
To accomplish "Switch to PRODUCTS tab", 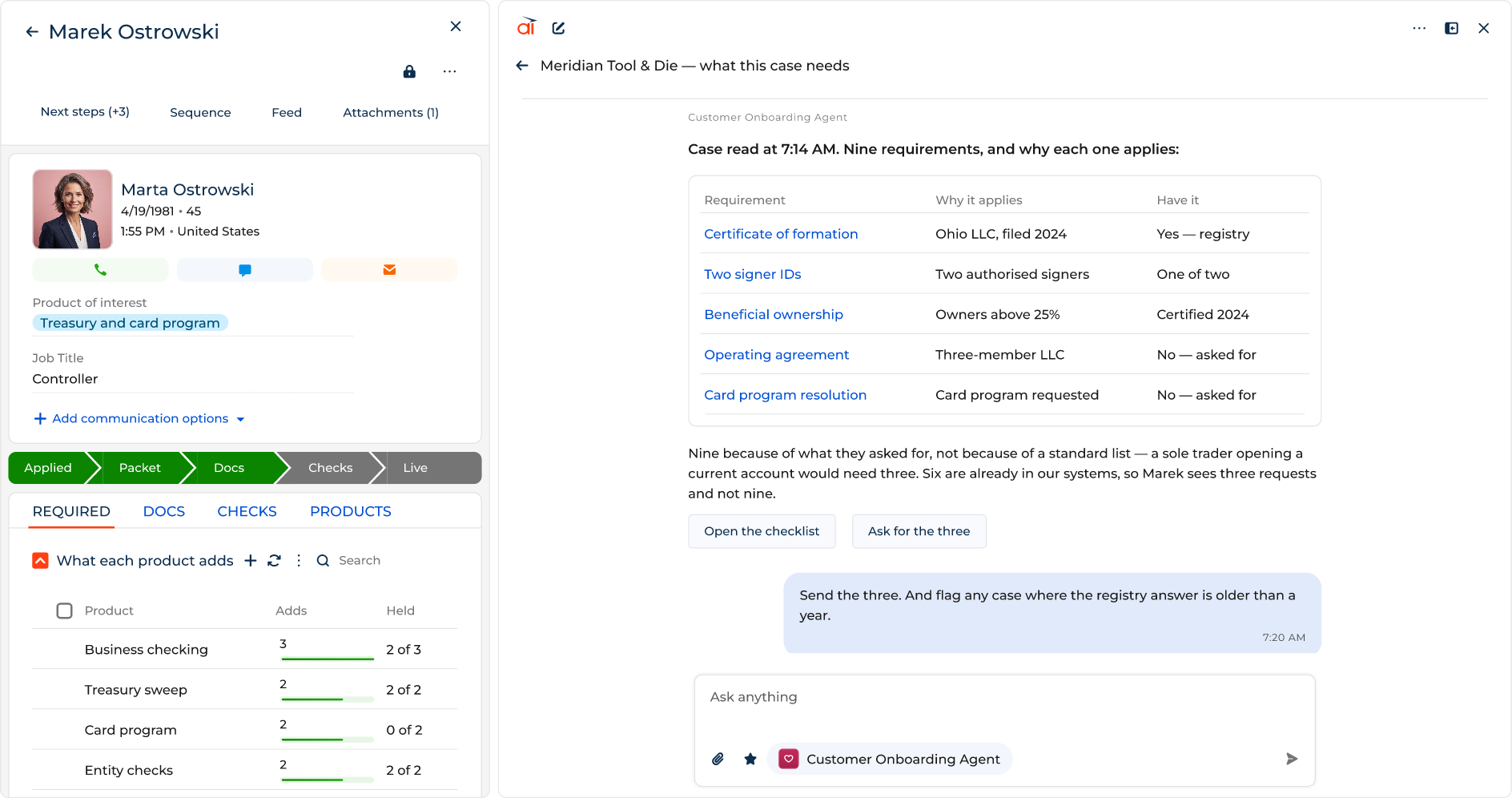I will [351, 511].
